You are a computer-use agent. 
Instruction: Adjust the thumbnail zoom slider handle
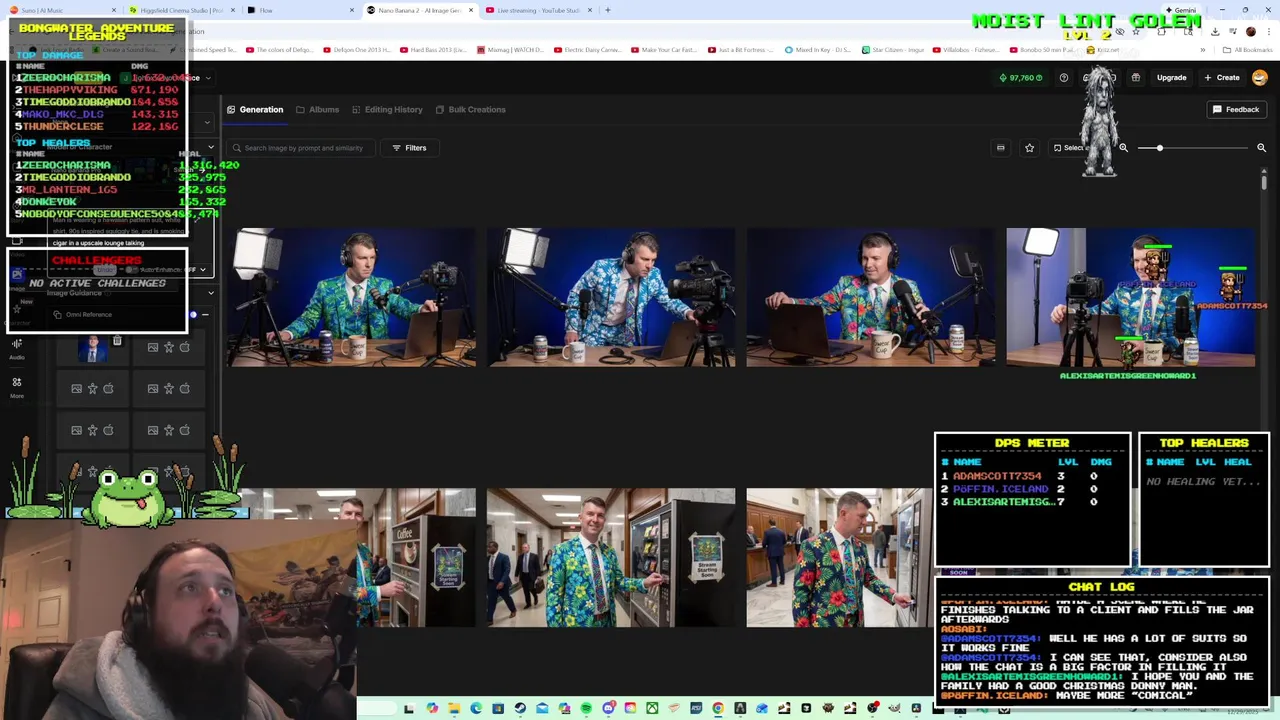coord(1160,148)
